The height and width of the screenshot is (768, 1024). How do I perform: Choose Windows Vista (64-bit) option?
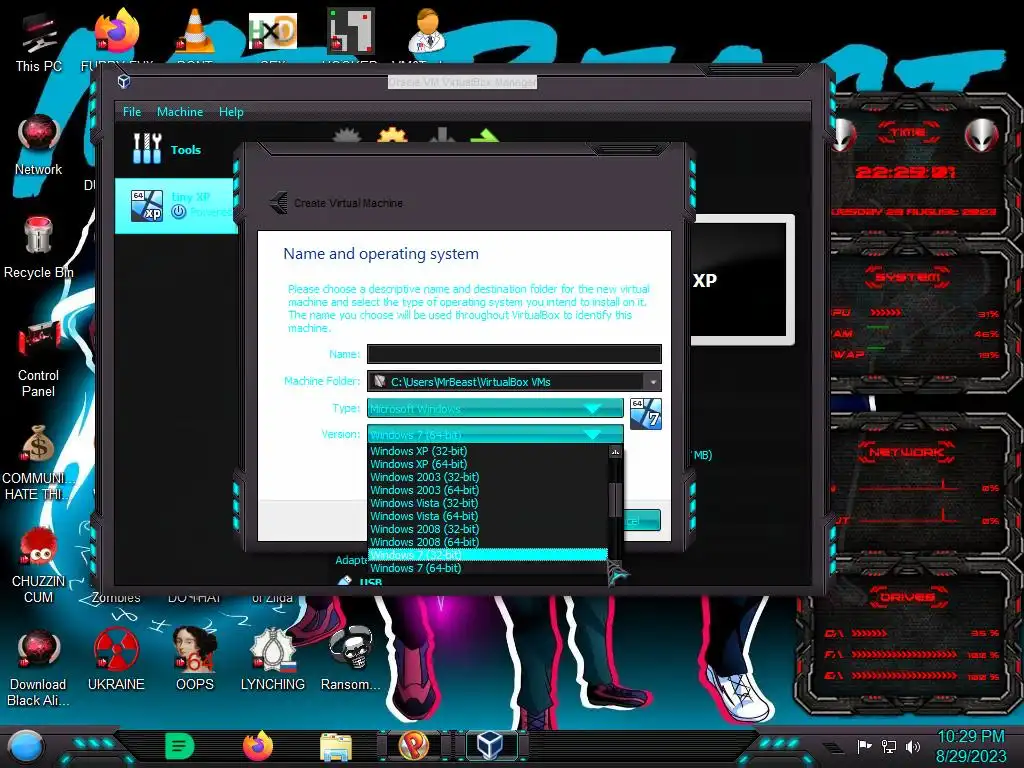point(488,516)
